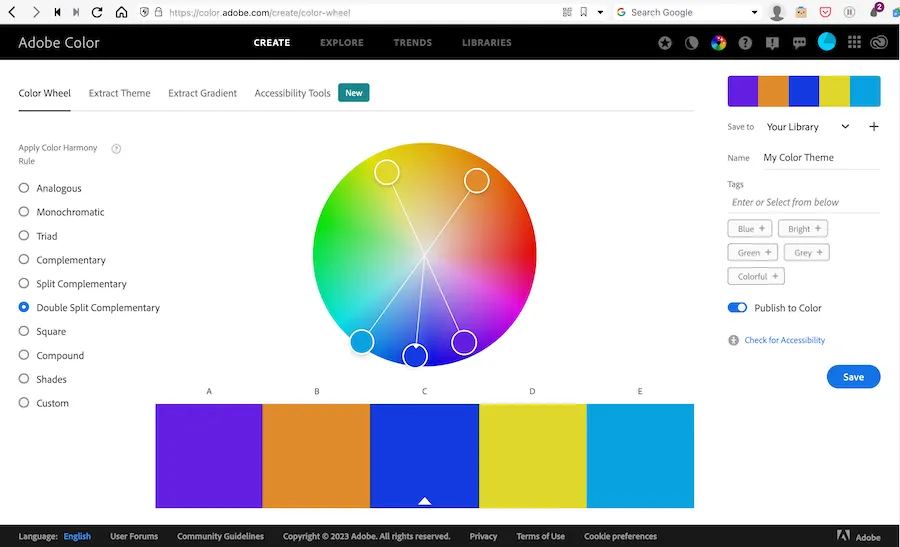Open the EXPLORE menu
The image size is (900, 547).
[342, 42]
